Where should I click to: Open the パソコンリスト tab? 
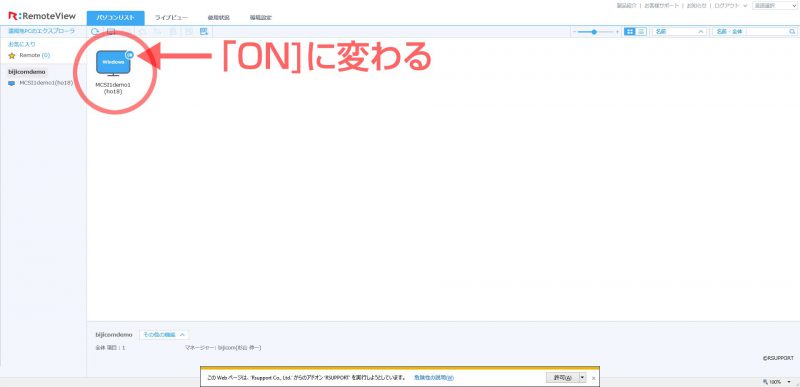pos(116,18)
